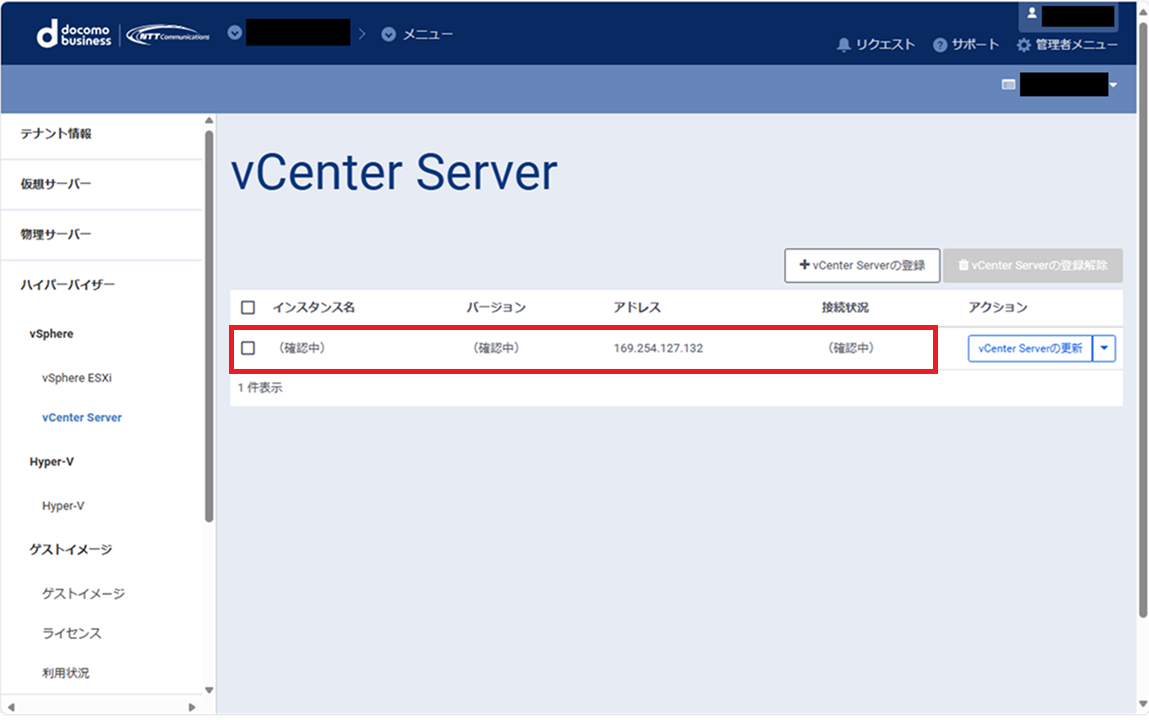Open the admin menu gear icon
The height and width of the screenshot is (720, 1149).
[1023, 45]
